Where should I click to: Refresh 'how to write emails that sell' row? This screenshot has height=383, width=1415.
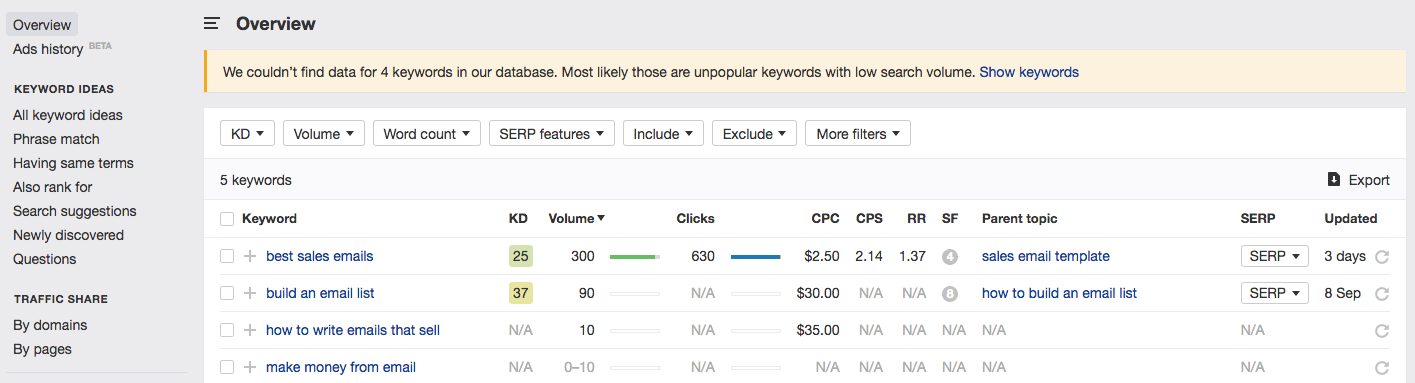pos(1382,331)
